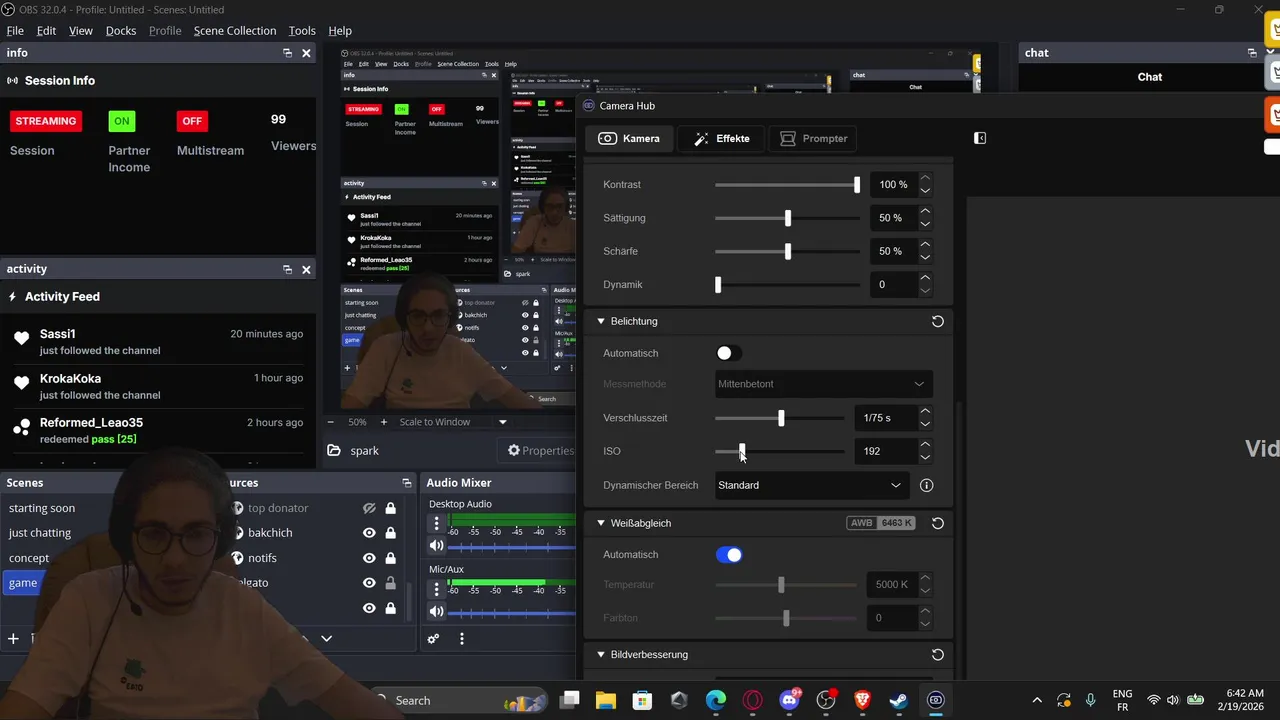
Task: Float the activity dock via its pop-out icon
Action: (x=287, y=269)
